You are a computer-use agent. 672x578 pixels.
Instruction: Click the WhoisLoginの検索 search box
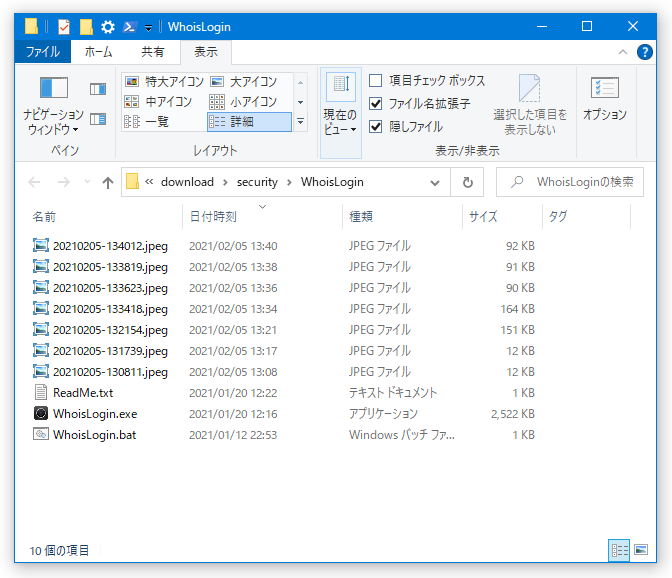point(570,182)
